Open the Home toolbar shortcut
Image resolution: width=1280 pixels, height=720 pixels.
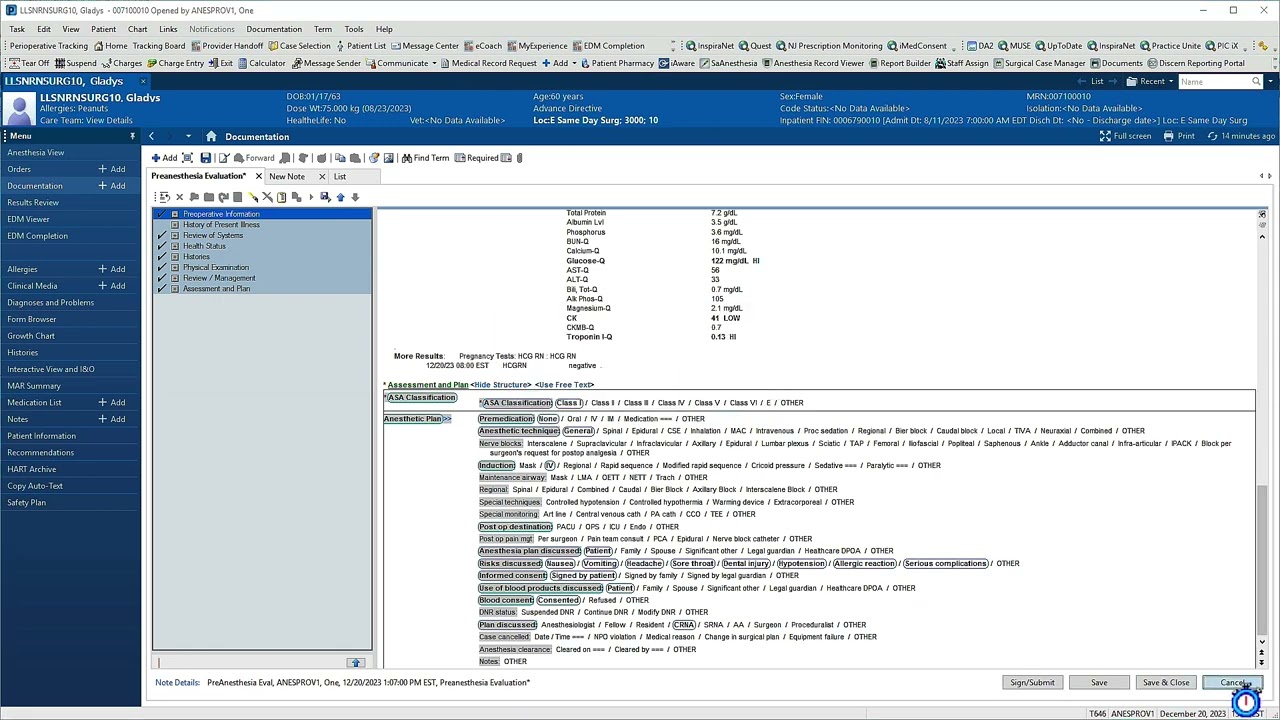(110, 46)
